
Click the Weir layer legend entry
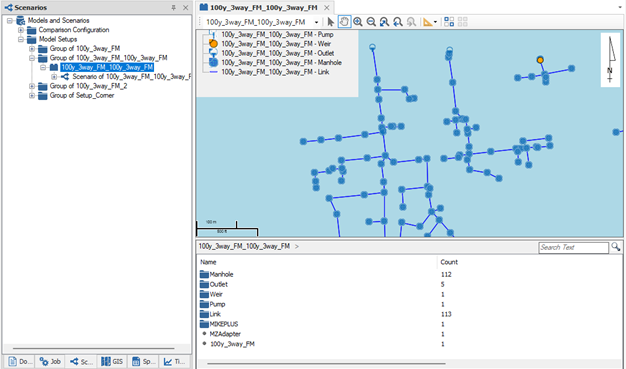[276, 44]
